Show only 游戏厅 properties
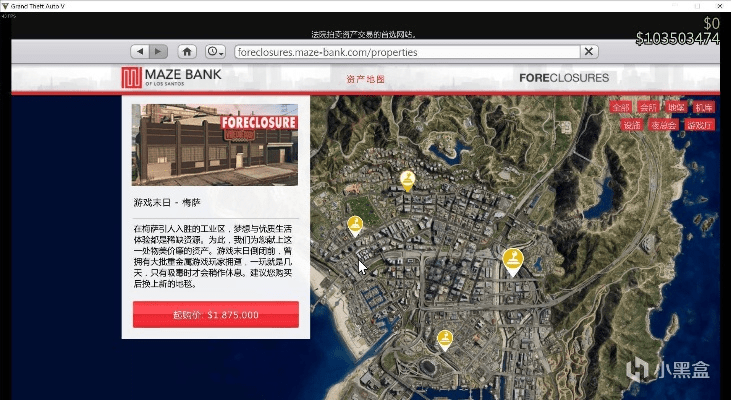This screenshot has width=731, height=400. point(697,125)
